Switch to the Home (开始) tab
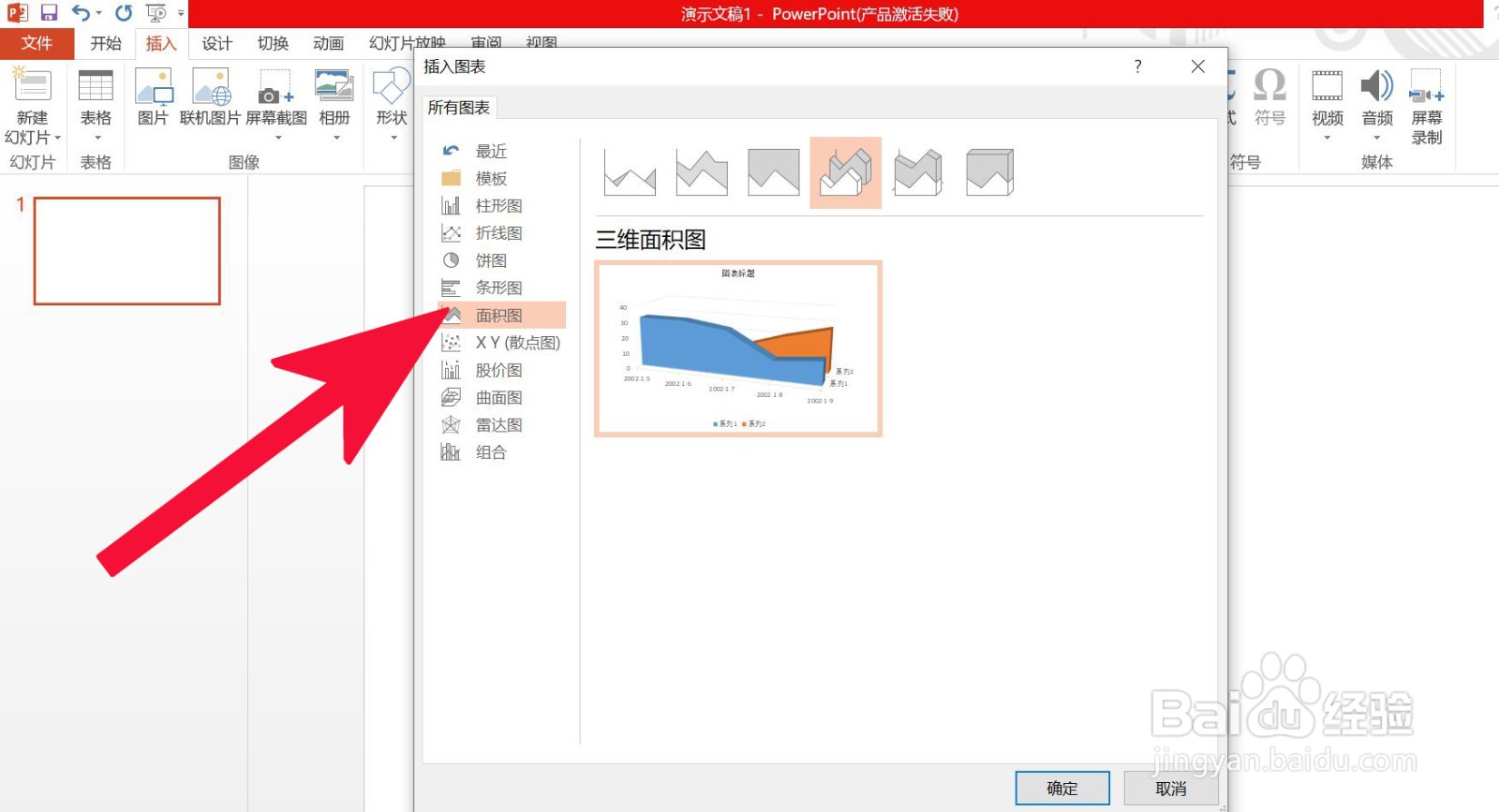This screenshot has width=1499, height=812. tap(106, 43)
